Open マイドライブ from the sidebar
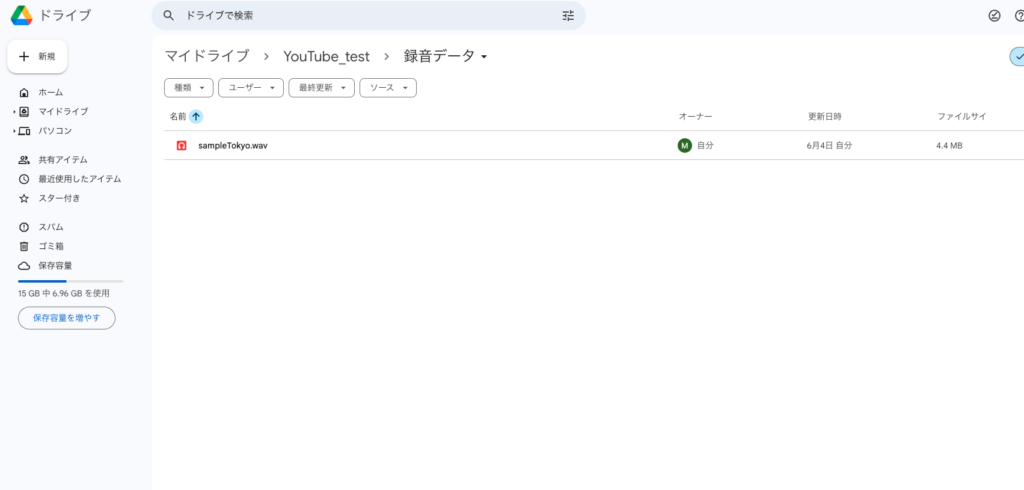 (x=63, y=112)
